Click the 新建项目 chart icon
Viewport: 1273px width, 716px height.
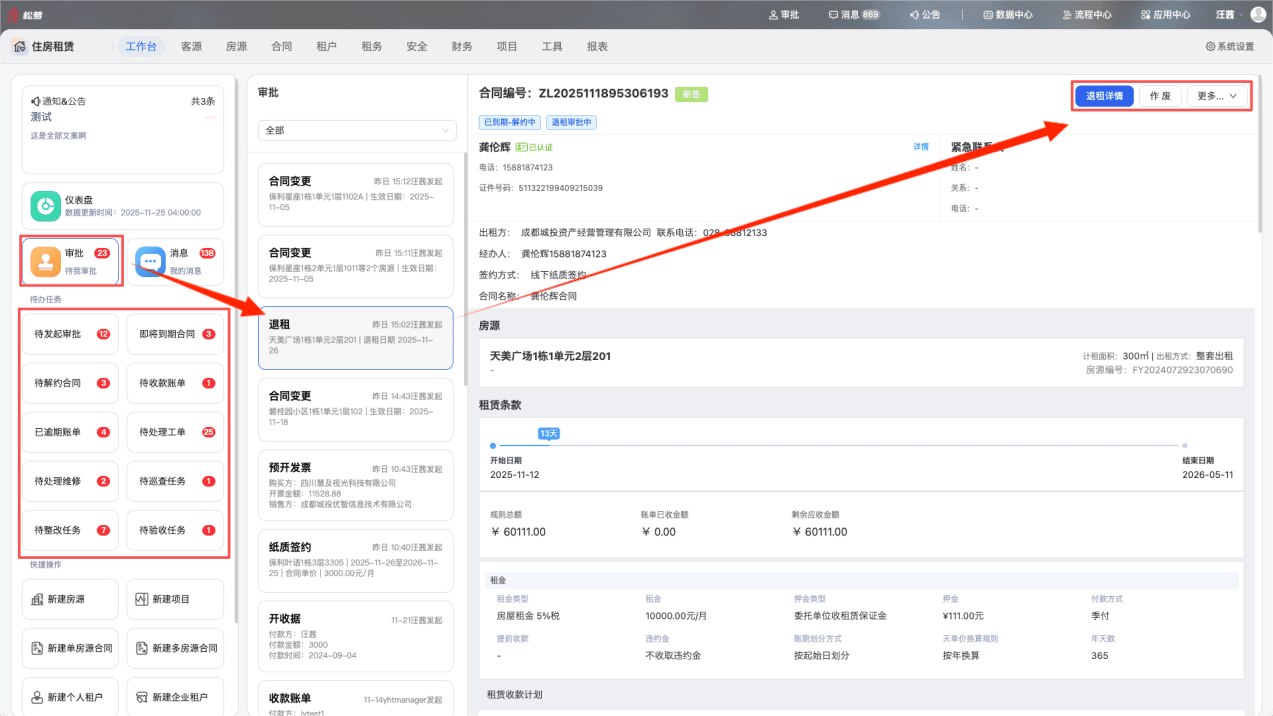143,599
